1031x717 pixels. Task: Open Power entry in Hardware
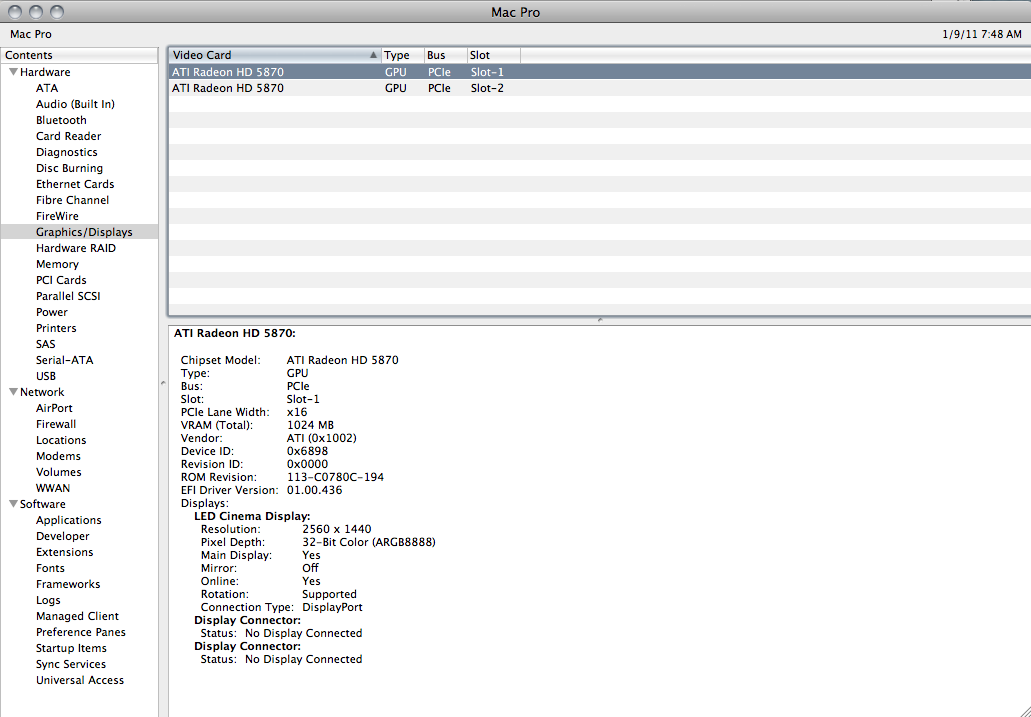52,312
